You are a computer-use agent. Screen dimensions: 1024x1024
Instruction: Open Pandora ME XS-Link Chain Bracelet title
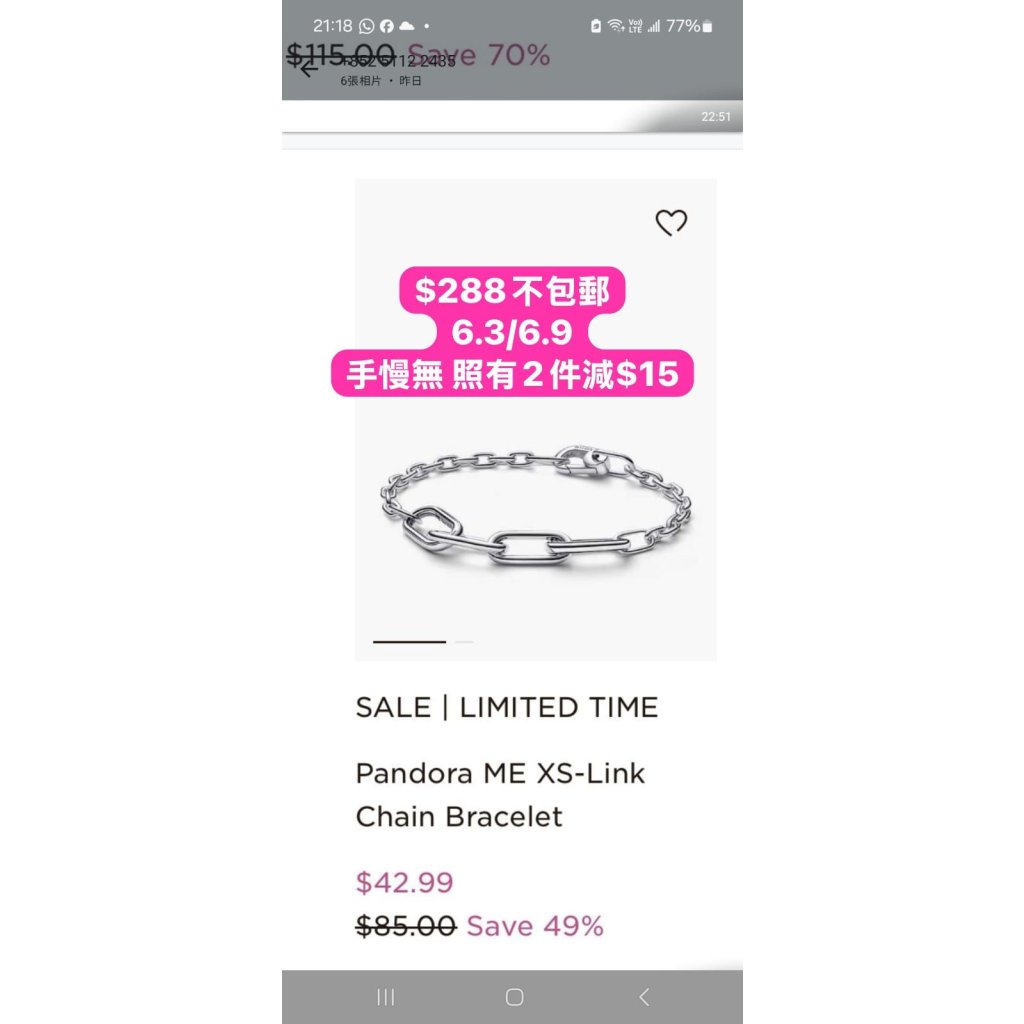[x=500, y=795]
